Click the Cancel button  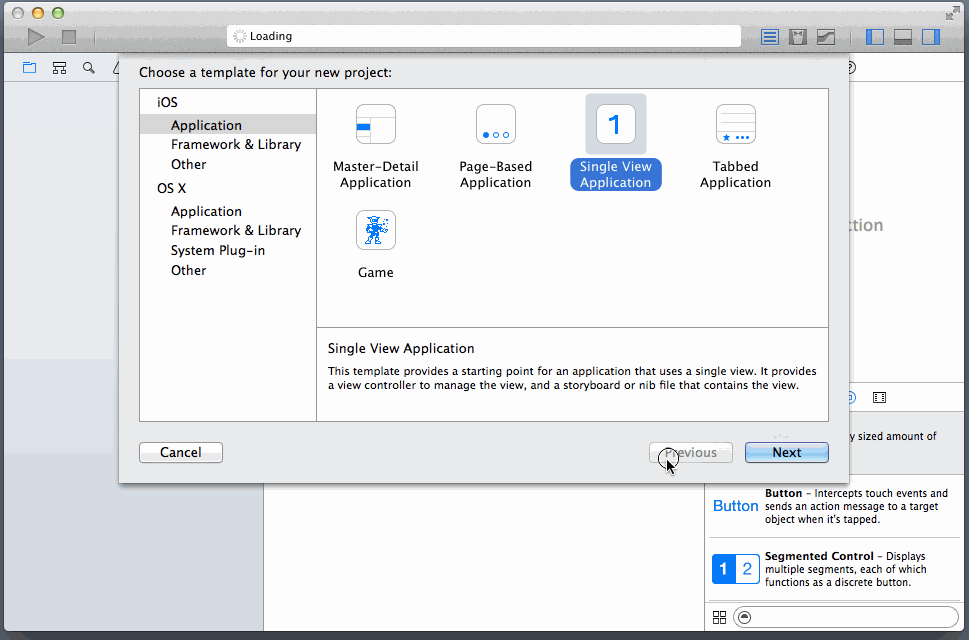pos(180,452)
